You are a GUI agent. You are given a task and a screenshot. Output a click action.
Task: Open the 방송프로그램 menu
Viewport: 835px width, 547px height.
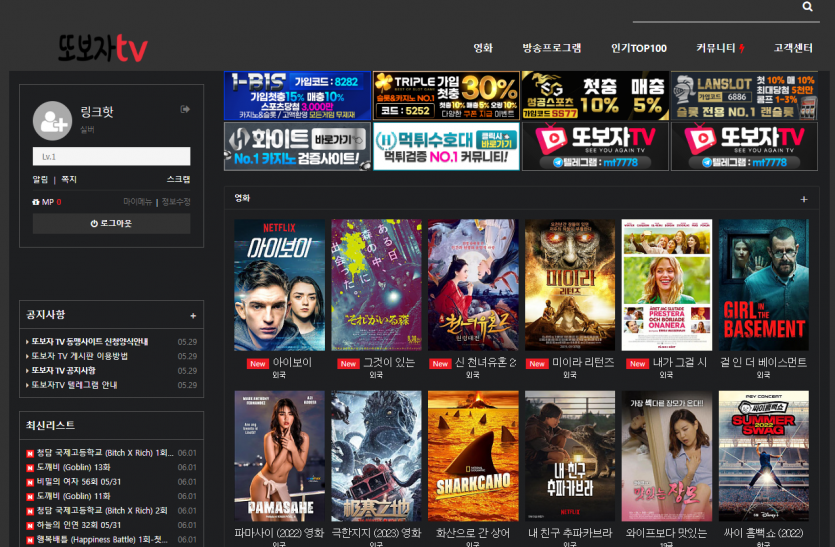tap(551, 48)
